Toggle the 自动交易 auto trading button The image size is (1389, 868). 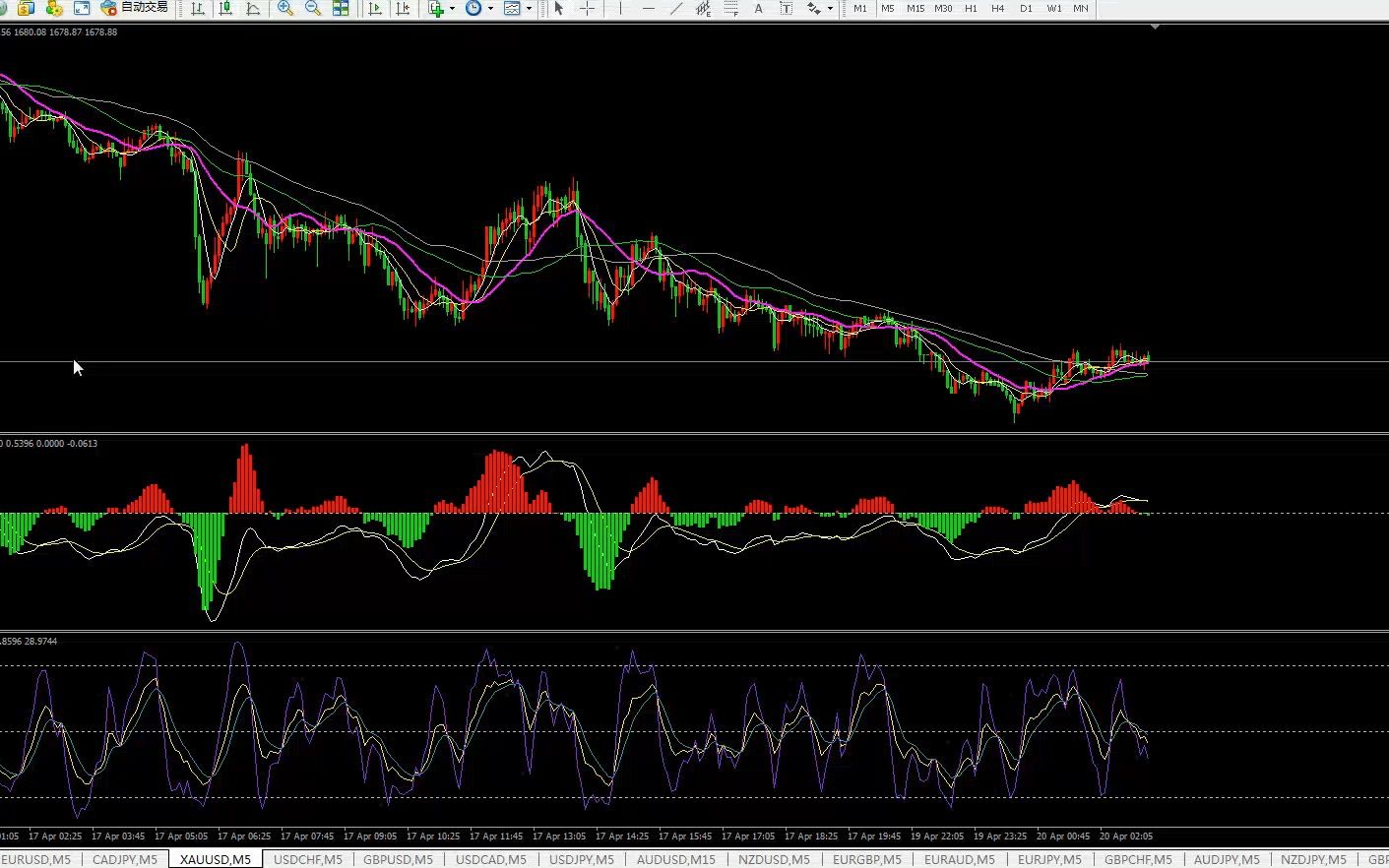click(x=135, y=8)
